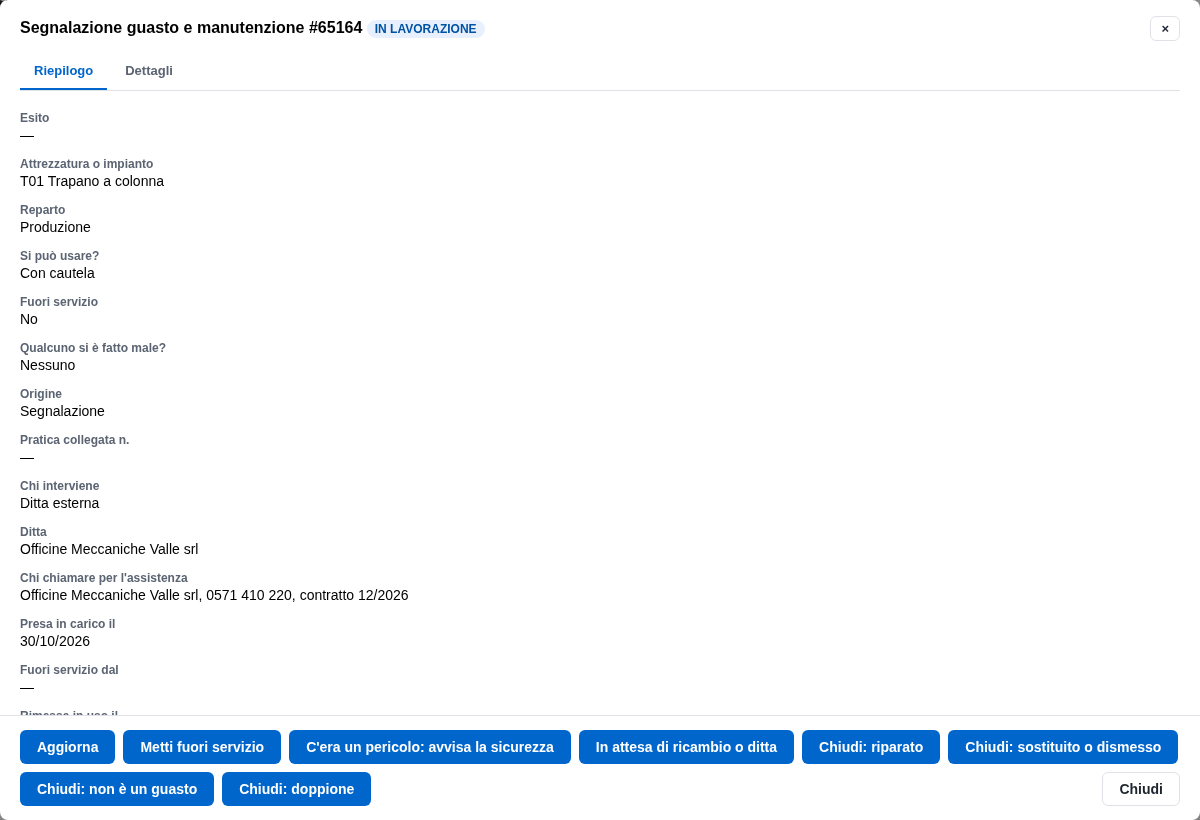Choose Chiudi: doppione button
Viewport: 1200px width, 820px height.
pyautogui.click(x=296, y=789)
